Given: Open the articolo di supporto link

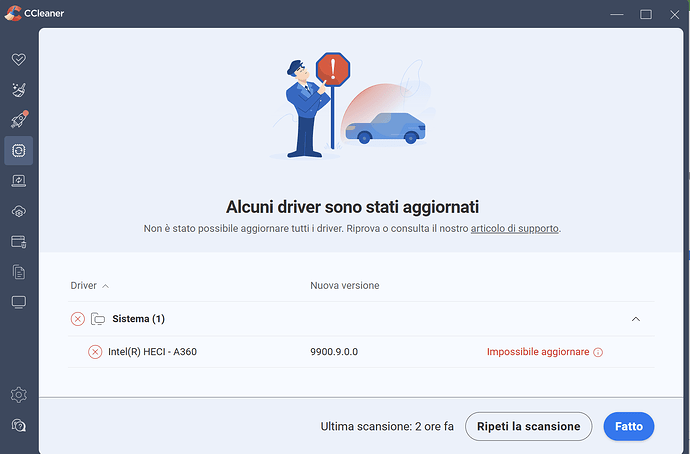Looking at the screenshot, I should coord(514,229).
